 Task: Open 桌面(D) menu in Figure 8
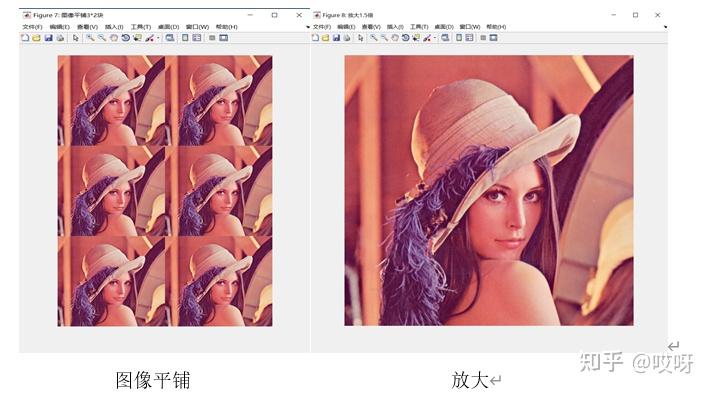tap(444, 27)
